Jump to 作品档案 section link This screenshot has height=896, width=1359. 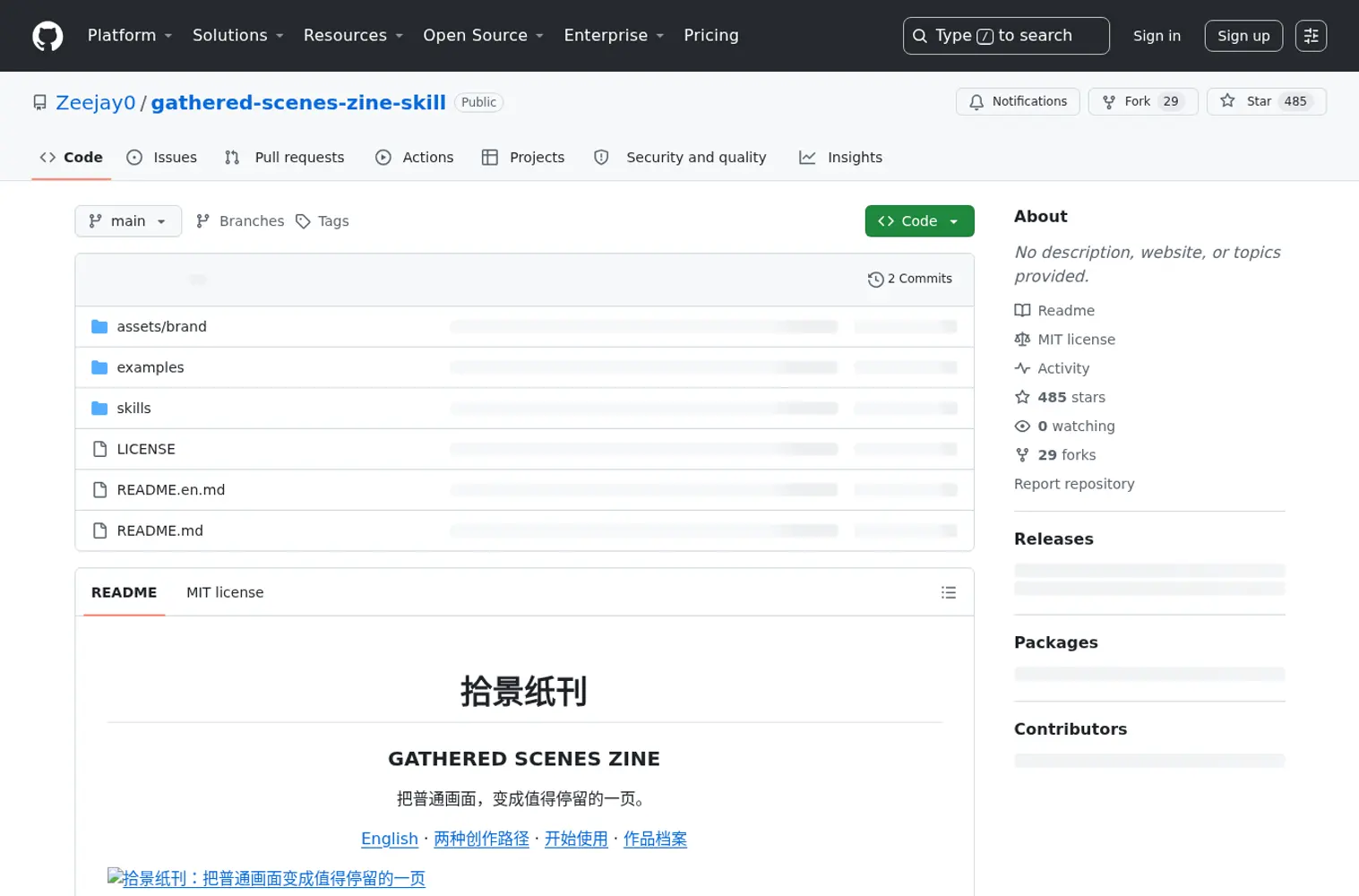pos(655,839)
